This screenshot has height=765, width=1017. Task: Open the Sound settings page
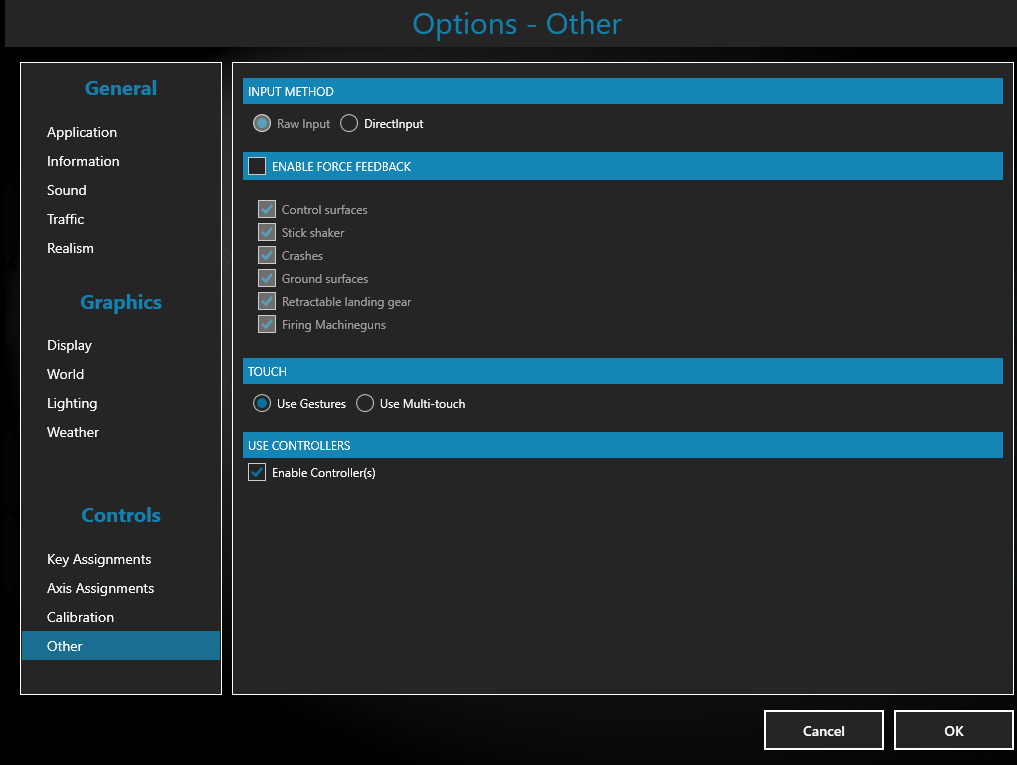66,189
